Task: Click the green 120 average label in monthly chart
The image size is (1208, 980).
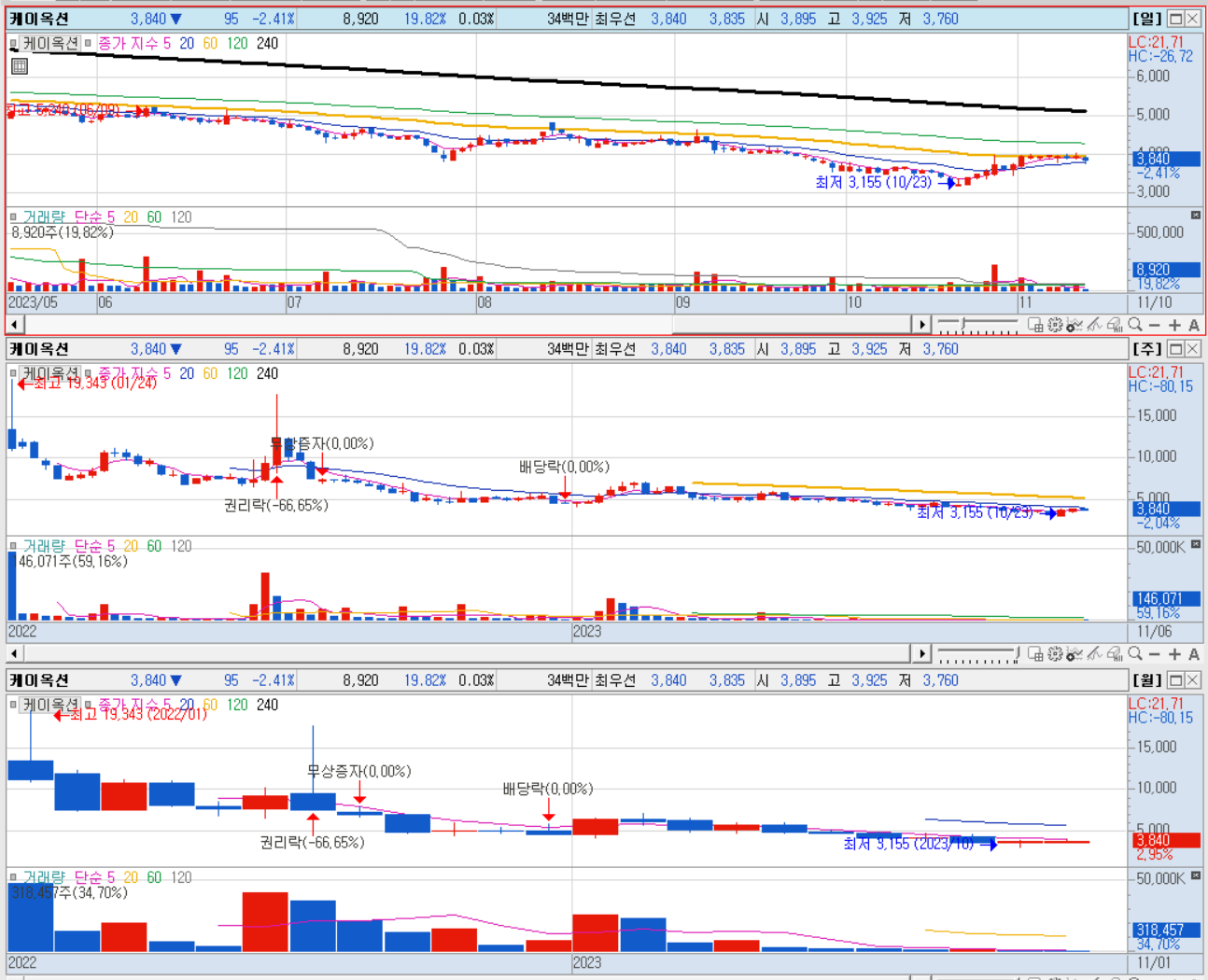Action: tap(237, 705)
